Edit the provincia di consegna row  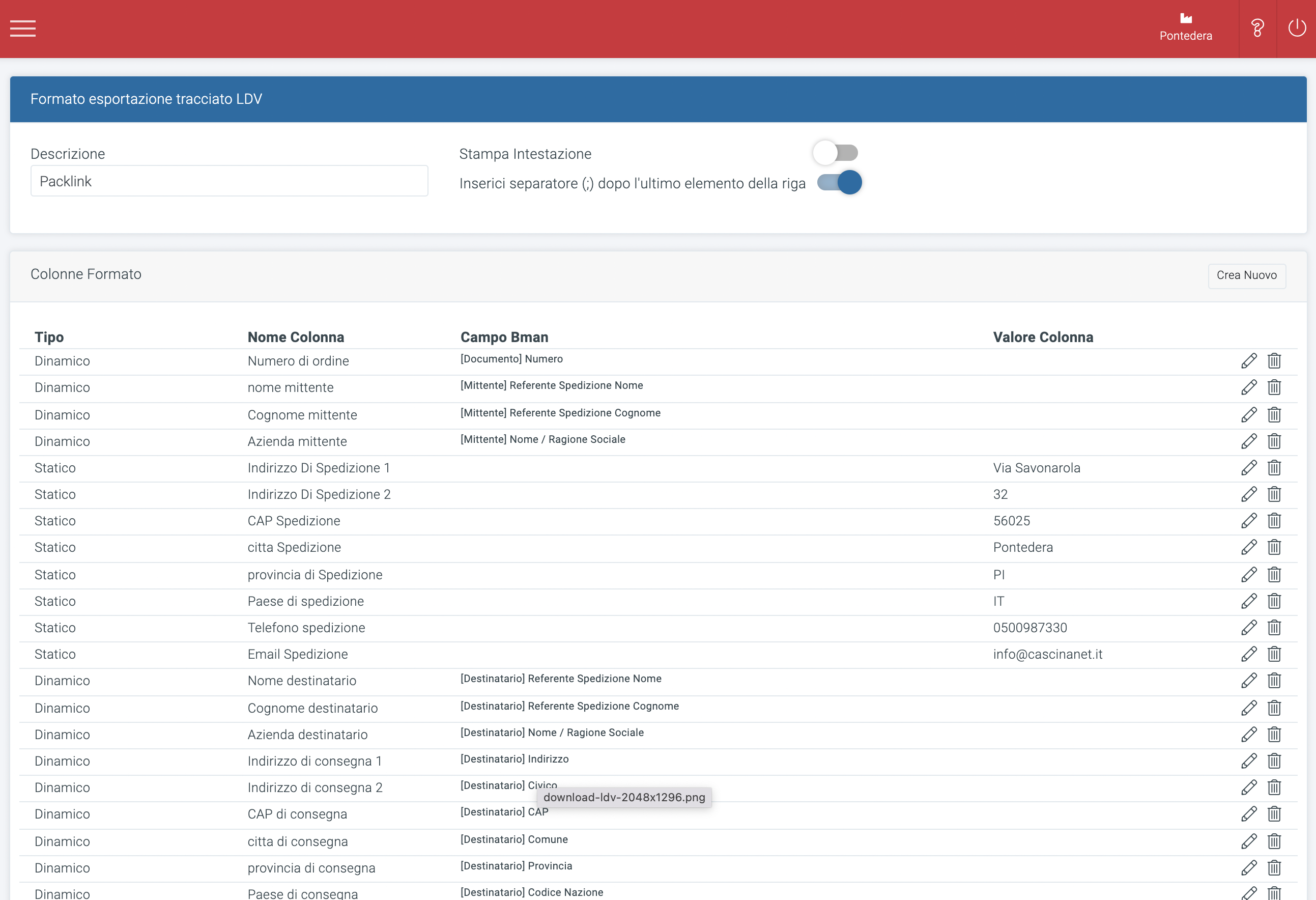[x=1249, y=868]
